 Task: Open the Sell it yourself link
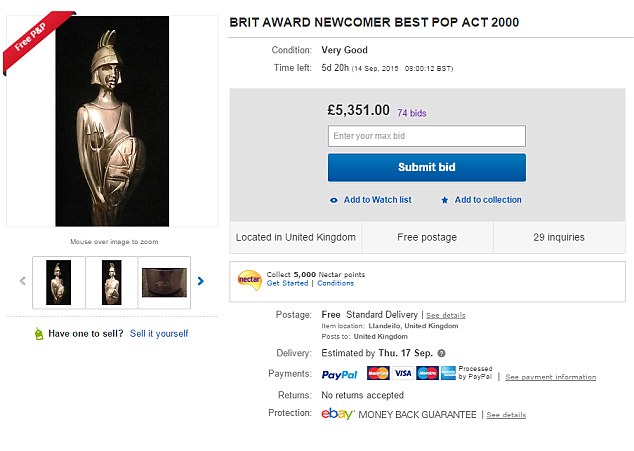pyautogui.click(x=159, y=333)
